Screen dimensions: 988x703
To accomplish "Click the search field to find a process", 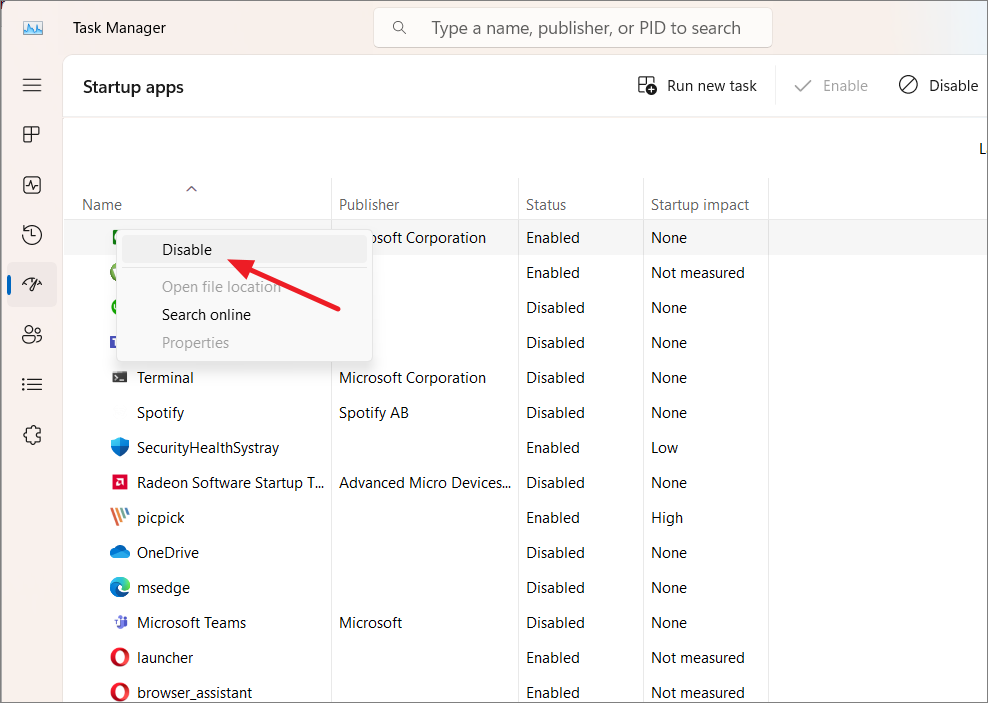I will point(572,27).
